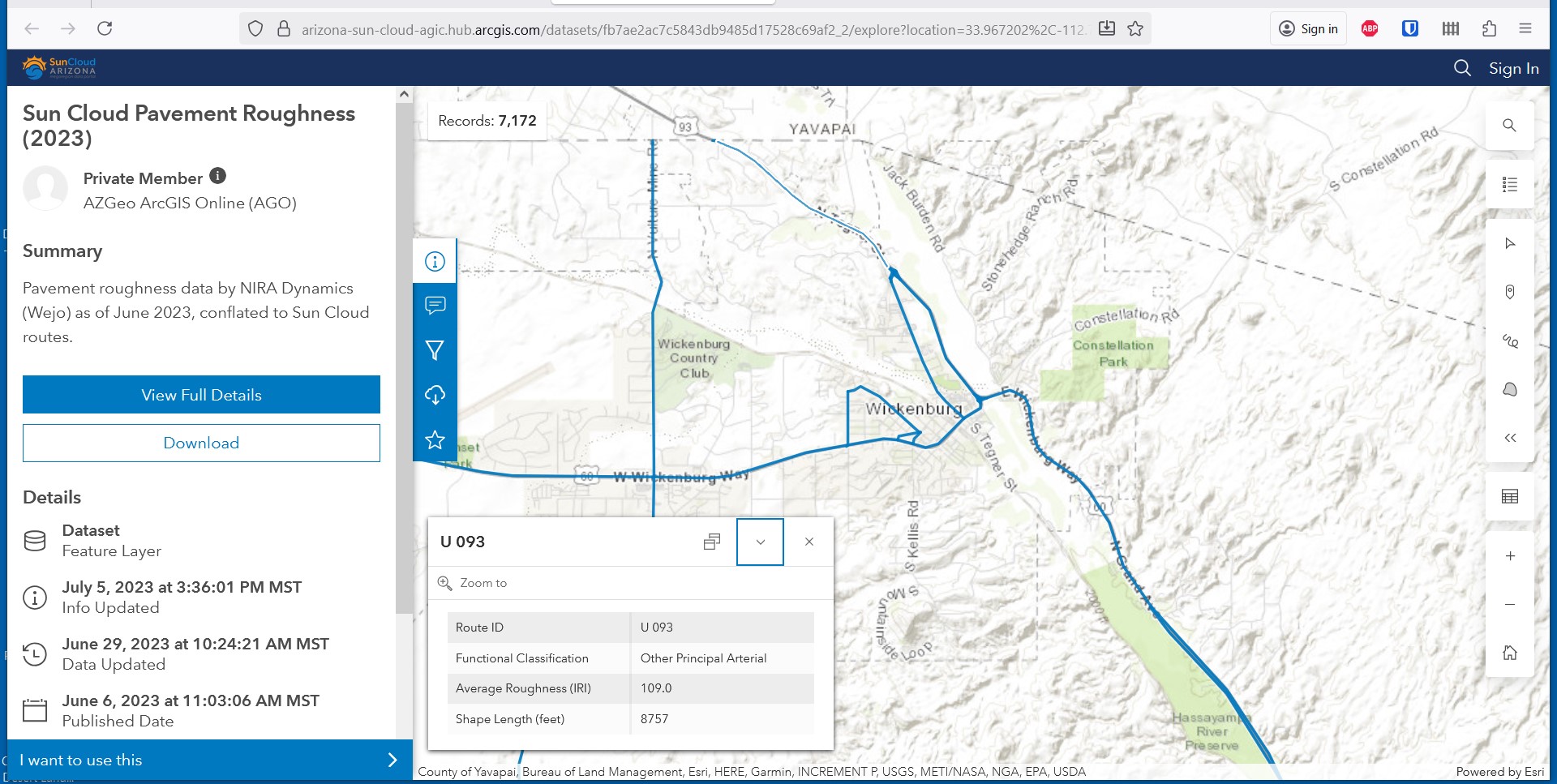Open the attribute table view
Screen dimensions: 1557x784
[1509, 496]
